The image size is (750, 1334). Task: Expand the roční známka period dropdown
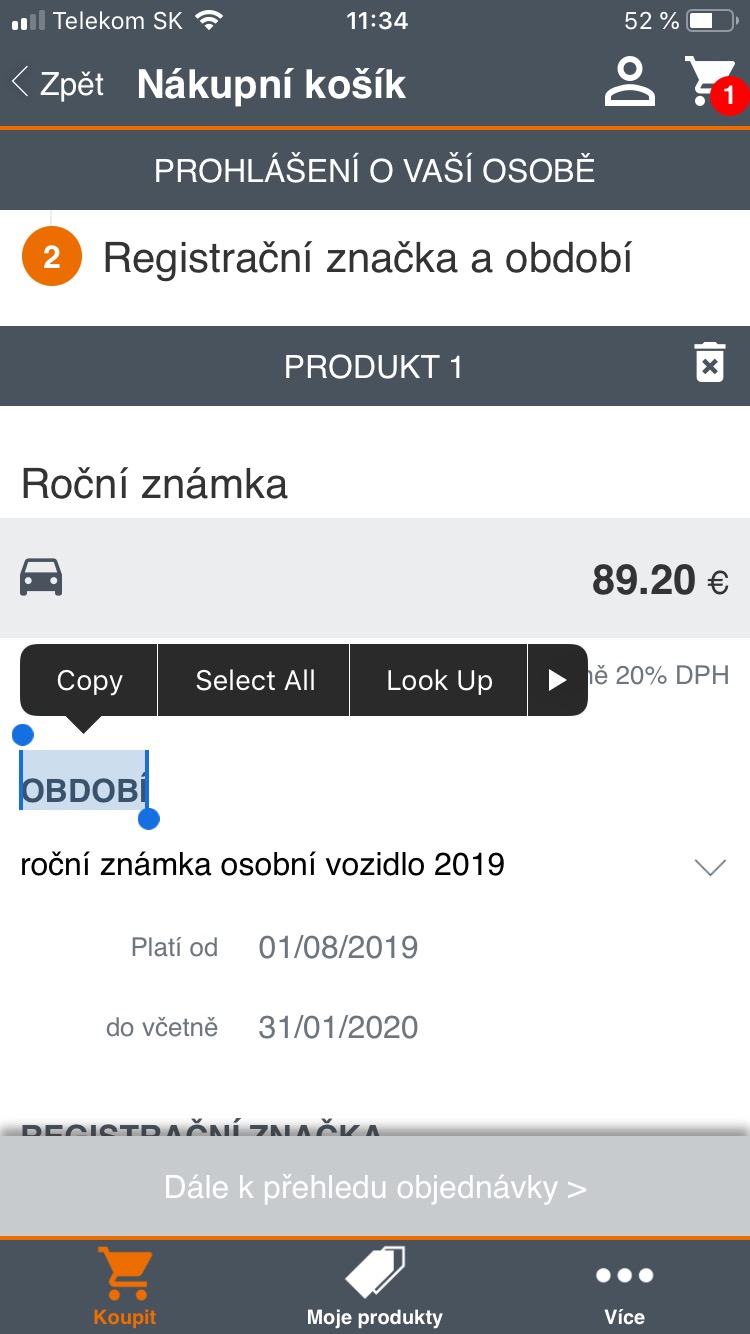coord(709,867)
